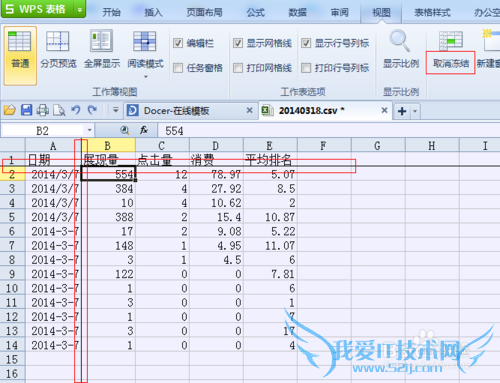Select row 5 header

click(12, 217)
